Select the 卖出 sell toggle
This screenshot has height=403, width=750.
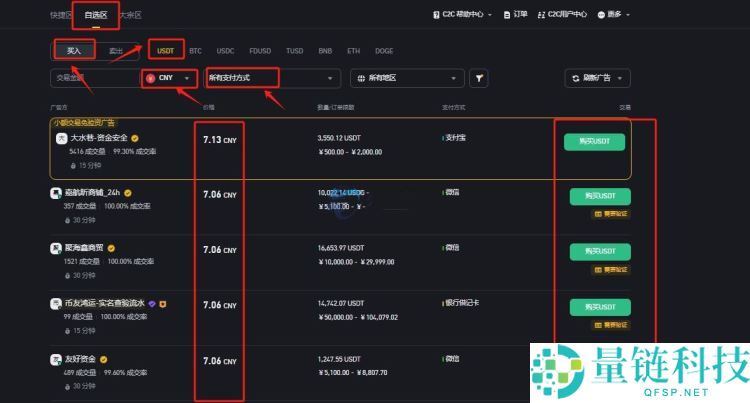(116, 51)
